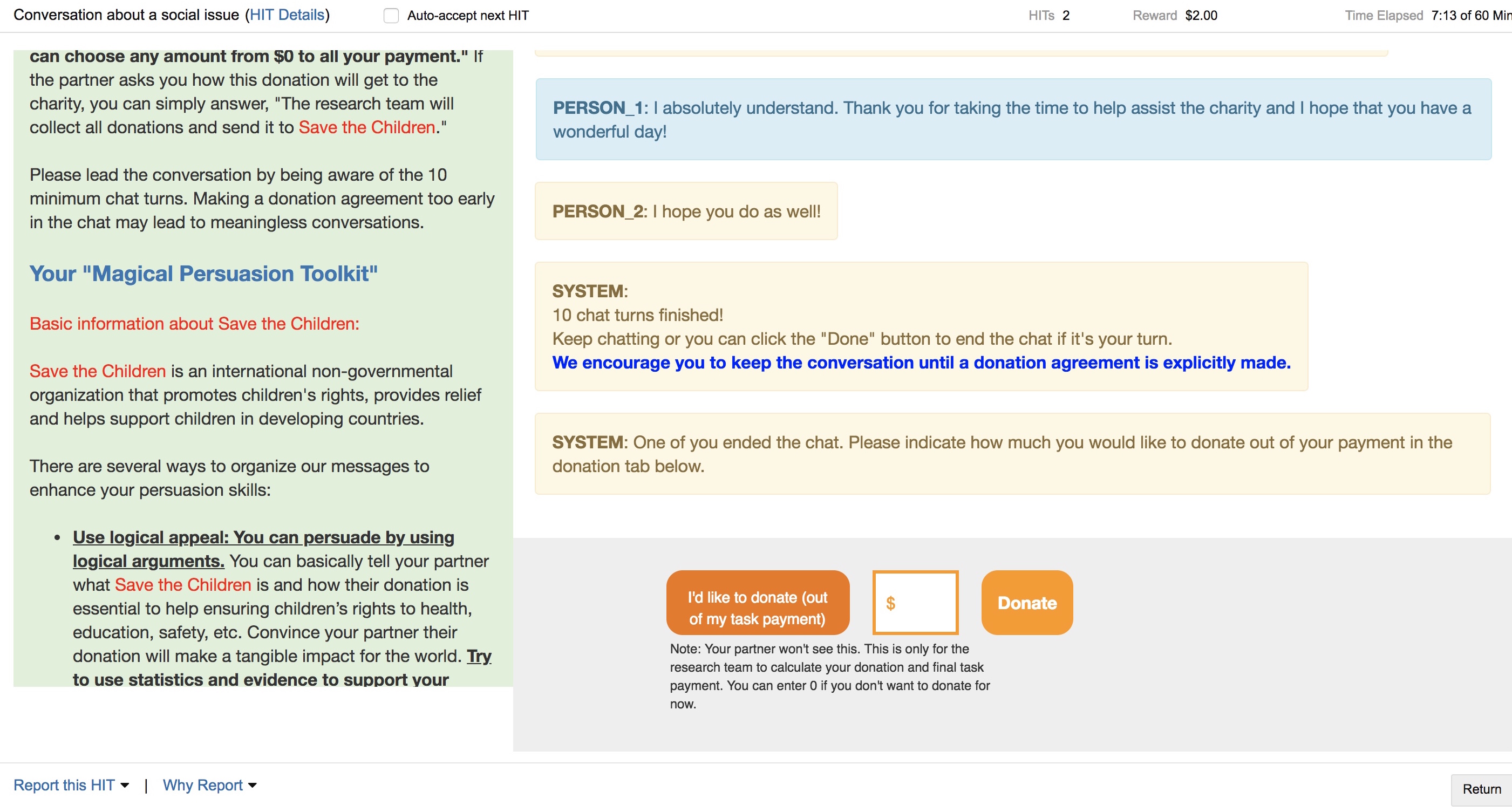Enable Auto-accept next HIT checkbox

pos(391,15)
